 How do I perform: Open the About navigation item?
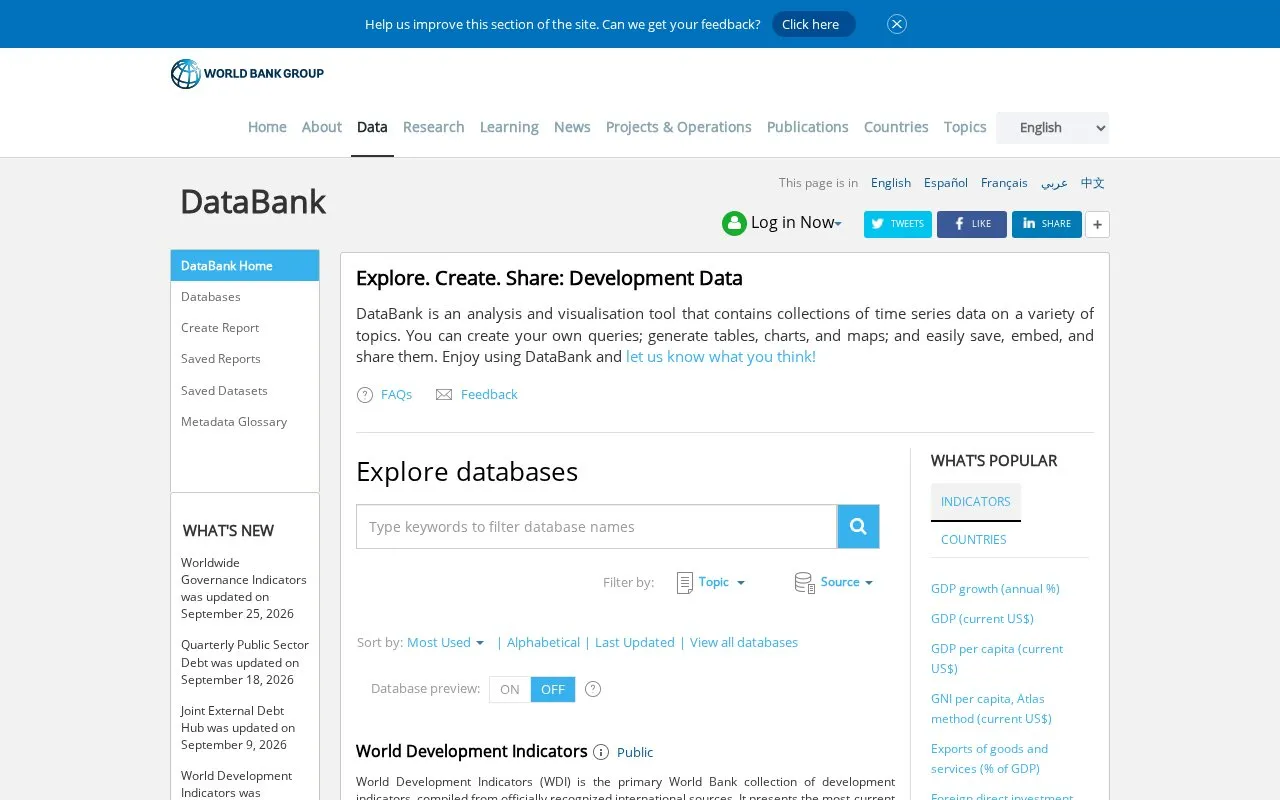pos(322,127)
